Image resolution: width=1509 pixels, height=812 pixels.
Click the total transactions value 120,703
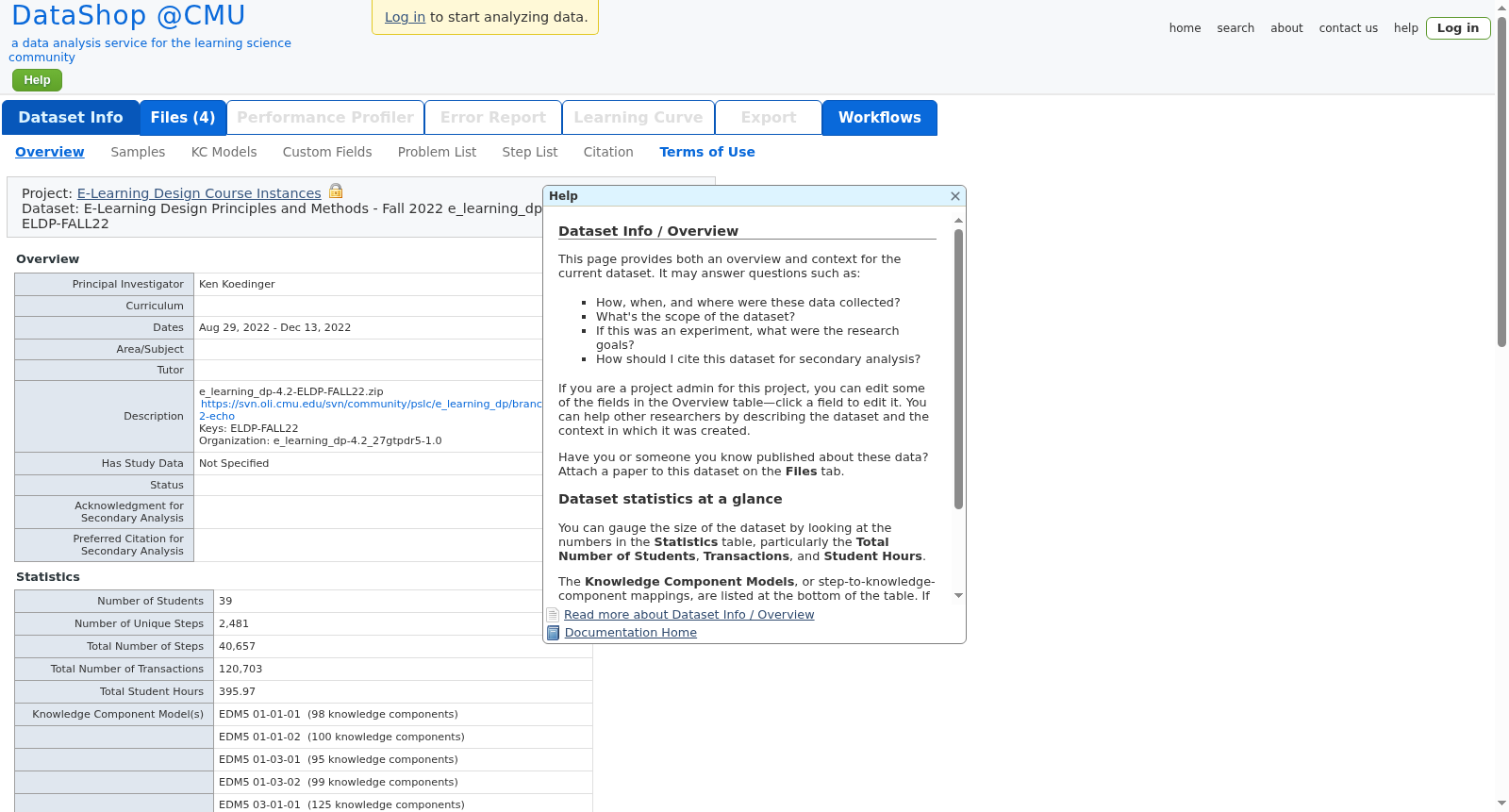click(x=240, y=669)
